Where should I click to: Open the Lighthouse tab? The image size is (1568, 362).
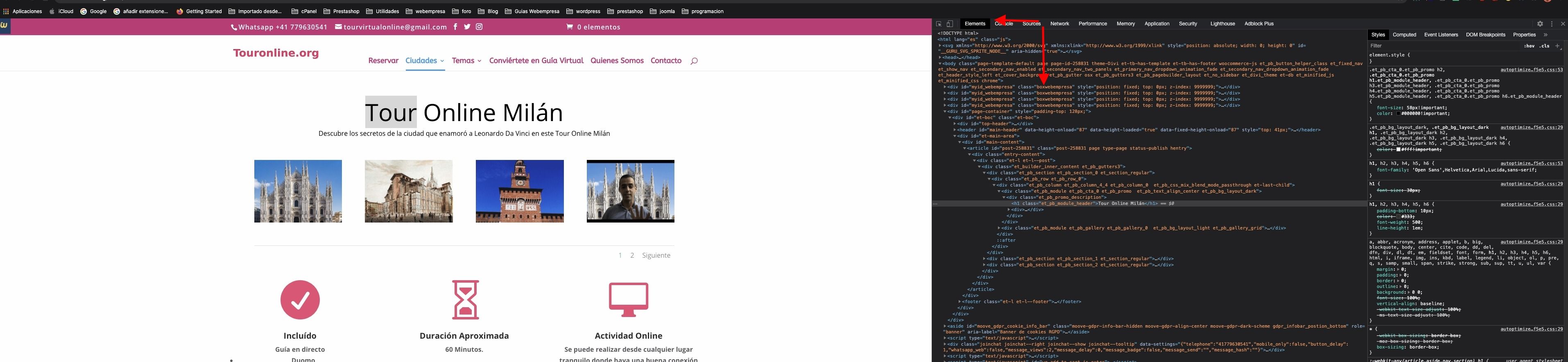point(1222,24)
